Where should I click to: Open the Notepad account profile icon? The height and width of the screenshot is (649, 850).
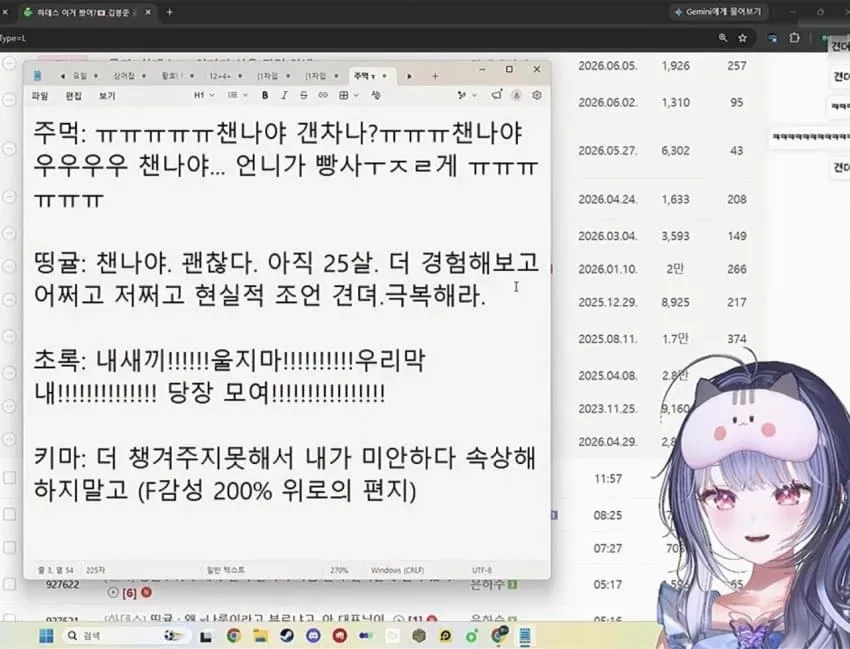[x=517, y=95]
